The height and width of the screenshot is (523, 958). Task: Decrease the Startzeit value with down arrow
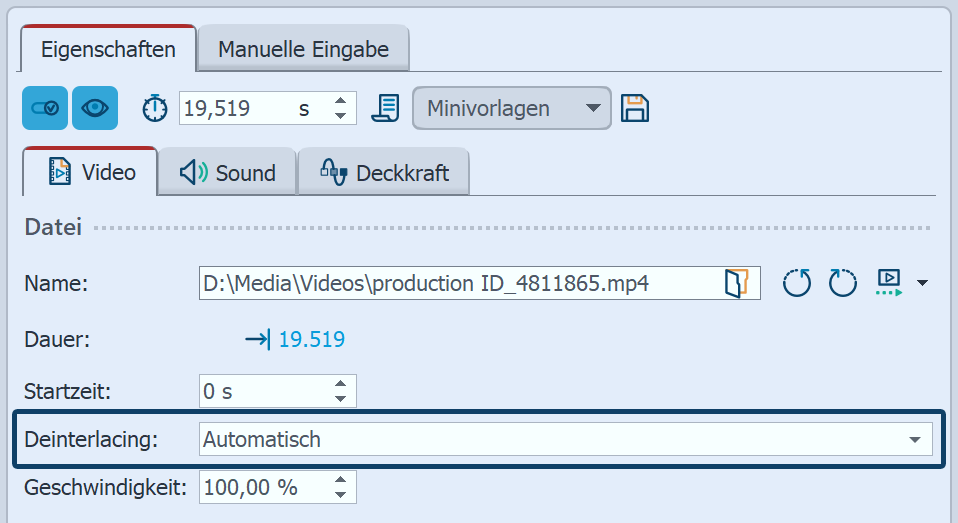point(341,398)
